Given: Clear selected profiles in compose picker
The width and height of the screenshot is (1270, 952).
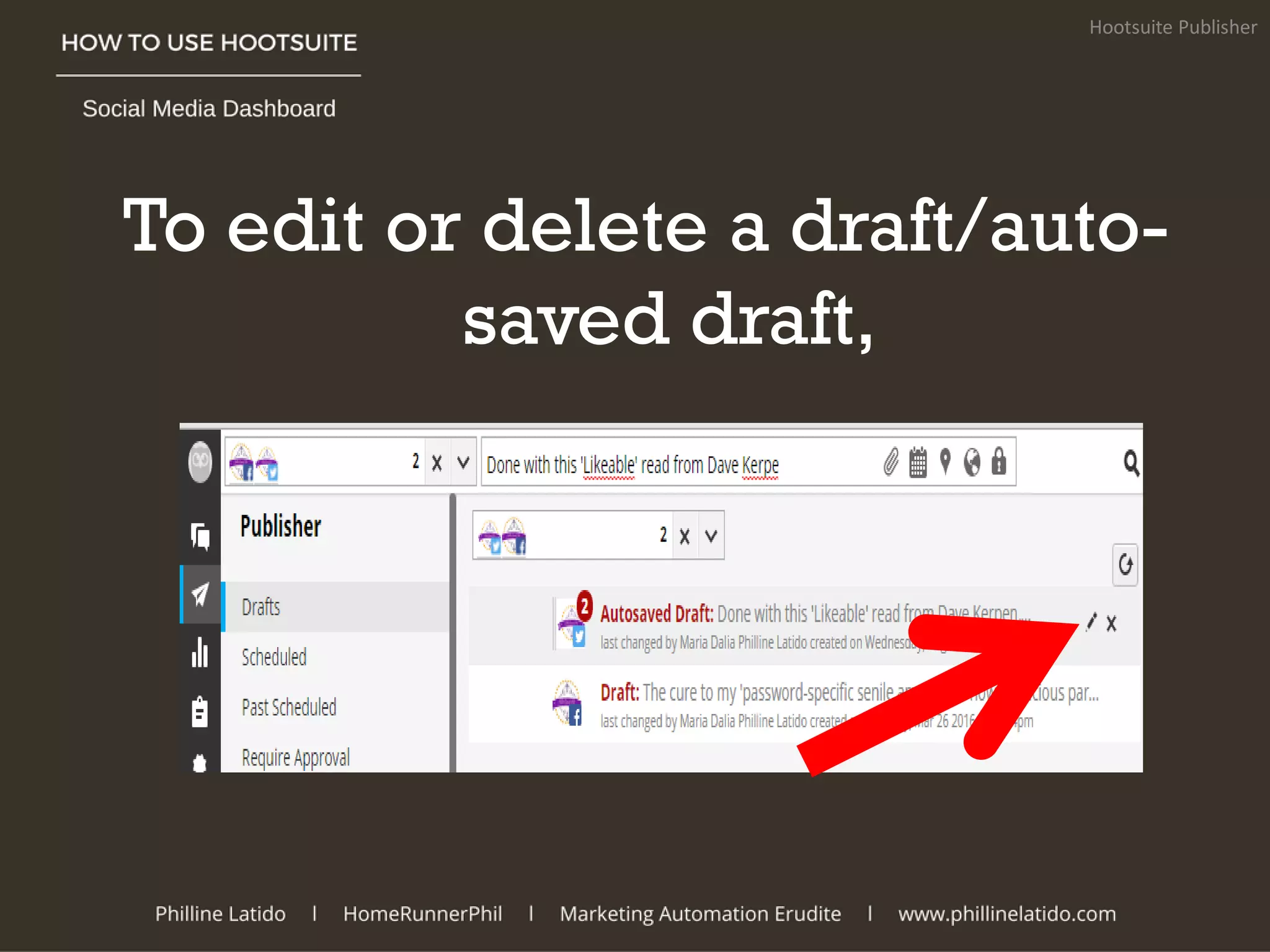Looking at the screenshot, I should (x=437, y=463).
